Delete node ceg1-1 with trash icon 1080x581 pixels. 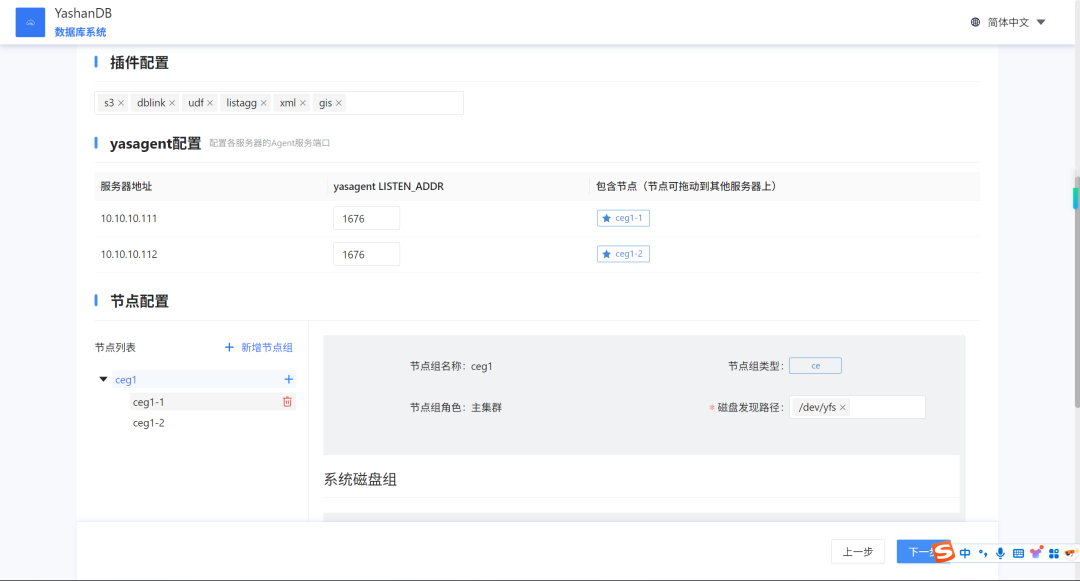coord(287,402)
